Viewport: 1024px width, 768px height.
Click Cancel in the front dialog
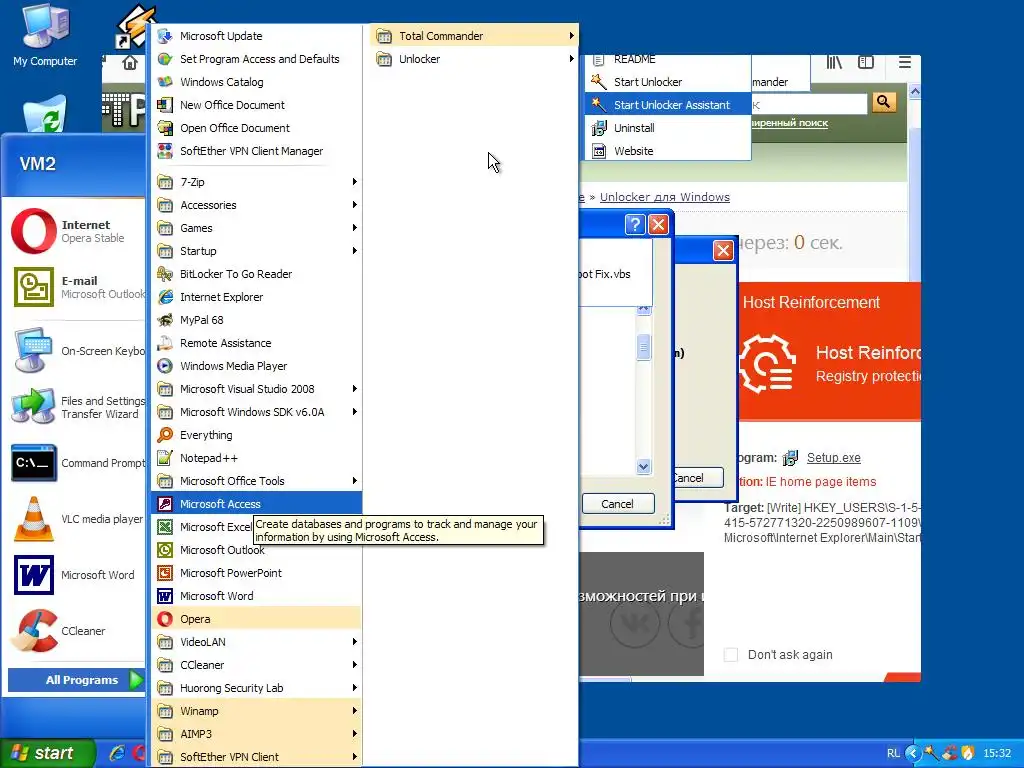coord(618,504)
